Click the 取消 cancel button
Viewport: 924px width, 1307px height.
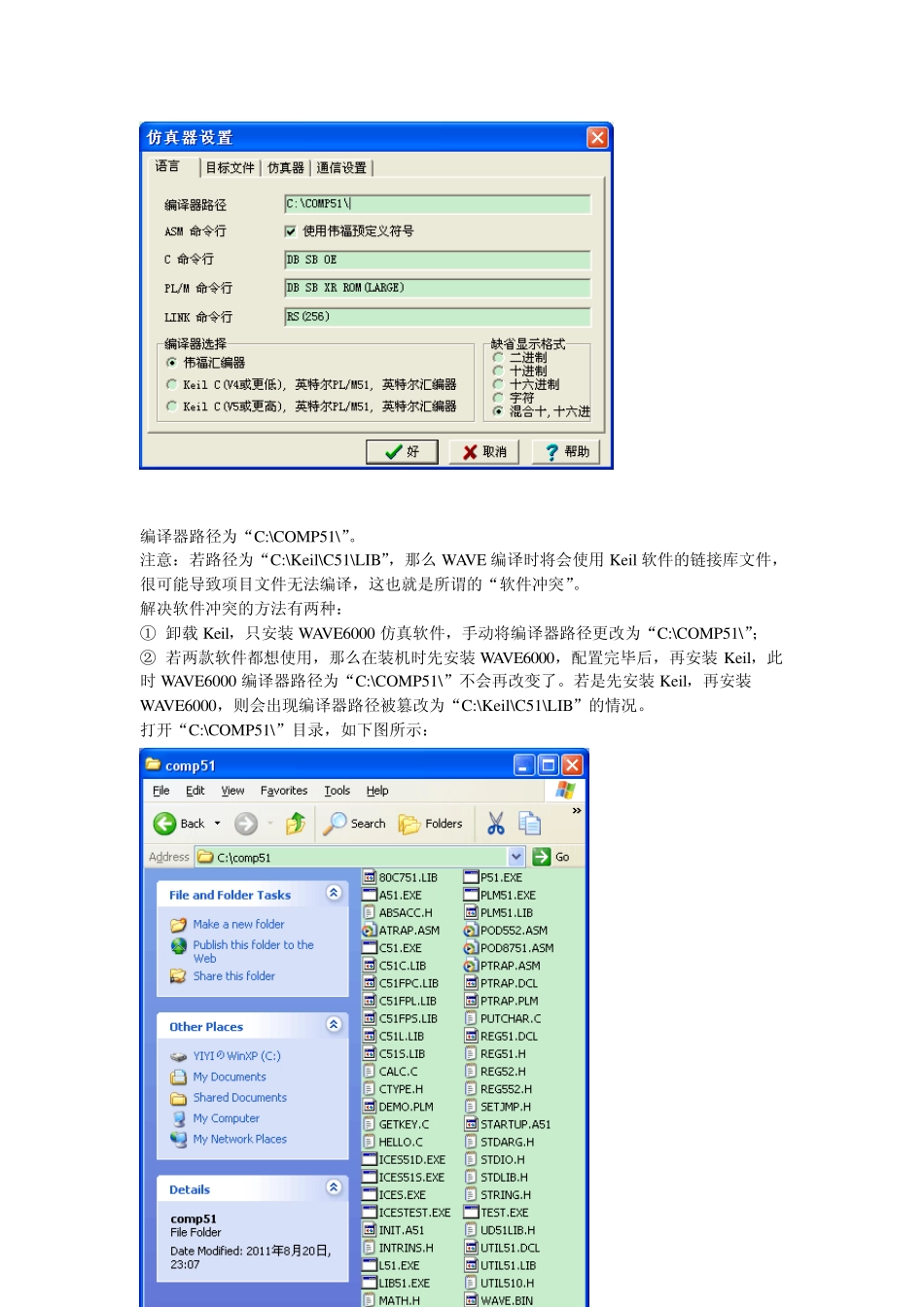point(484,451)
